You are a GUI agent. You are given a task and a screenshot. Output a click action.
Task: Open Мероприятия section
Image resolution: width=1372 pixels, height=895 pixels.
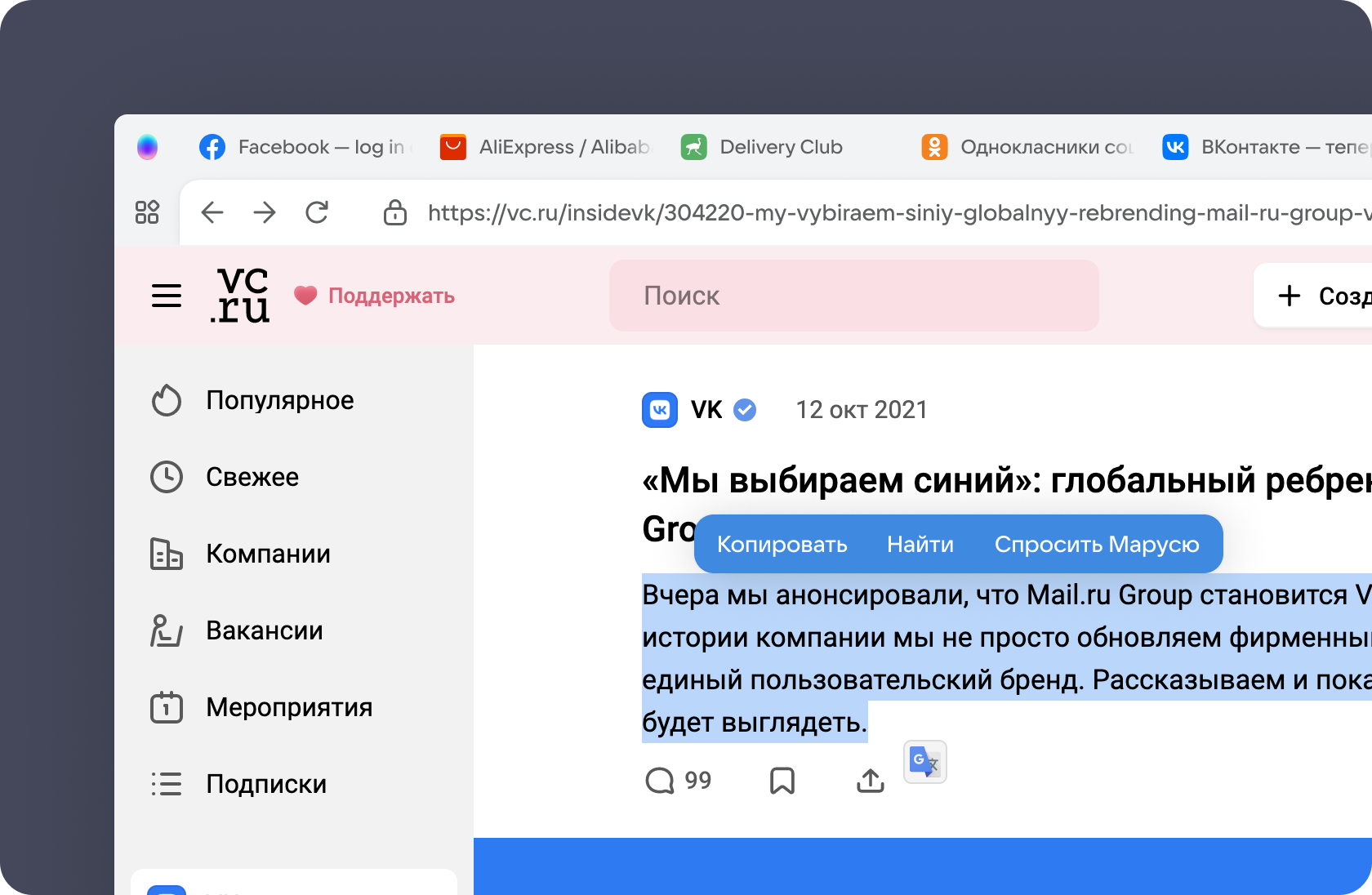[289, 707]
